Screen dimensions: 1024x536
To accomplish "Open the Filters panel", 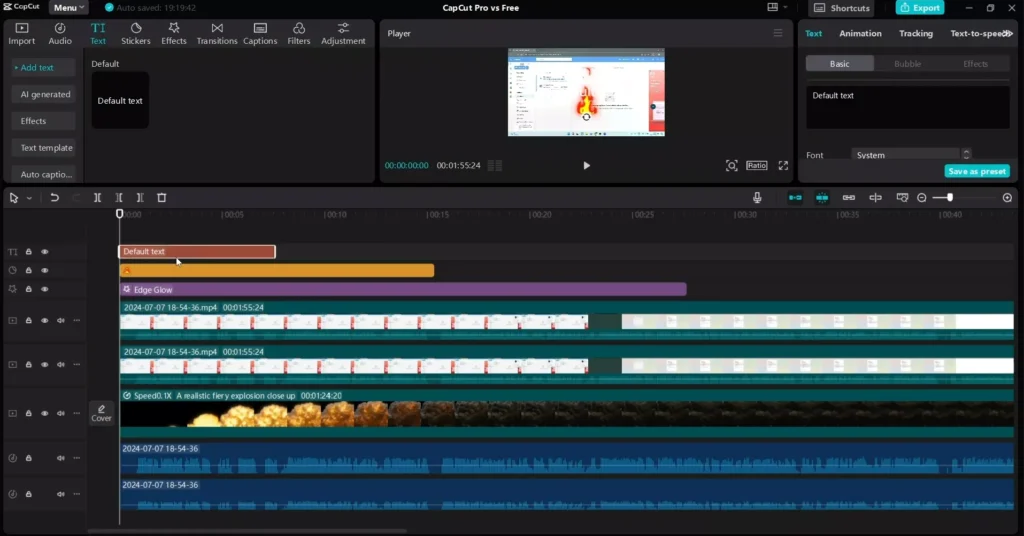I will click(298, 33).
